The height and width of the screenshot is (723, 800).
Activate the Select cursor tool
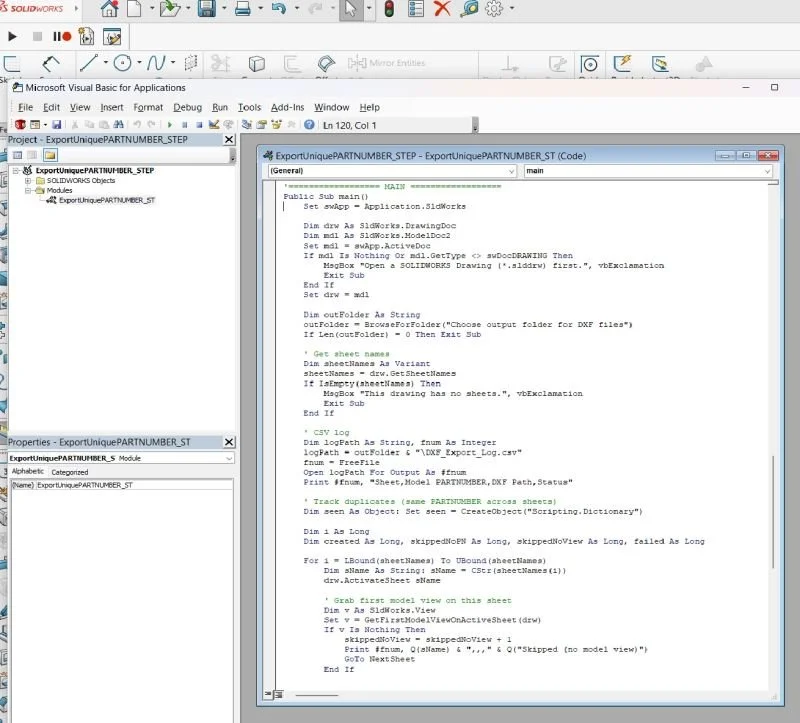[351, 9]
